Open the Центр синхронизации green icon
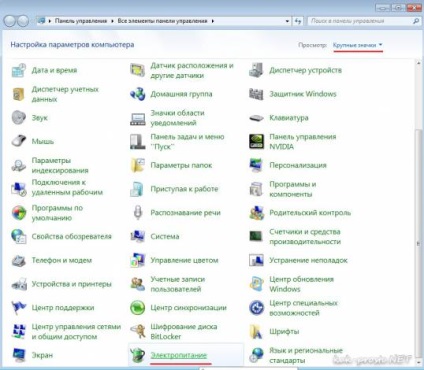Image resolution: width=424 pixels, height=370 pixels. coord(137,308)
